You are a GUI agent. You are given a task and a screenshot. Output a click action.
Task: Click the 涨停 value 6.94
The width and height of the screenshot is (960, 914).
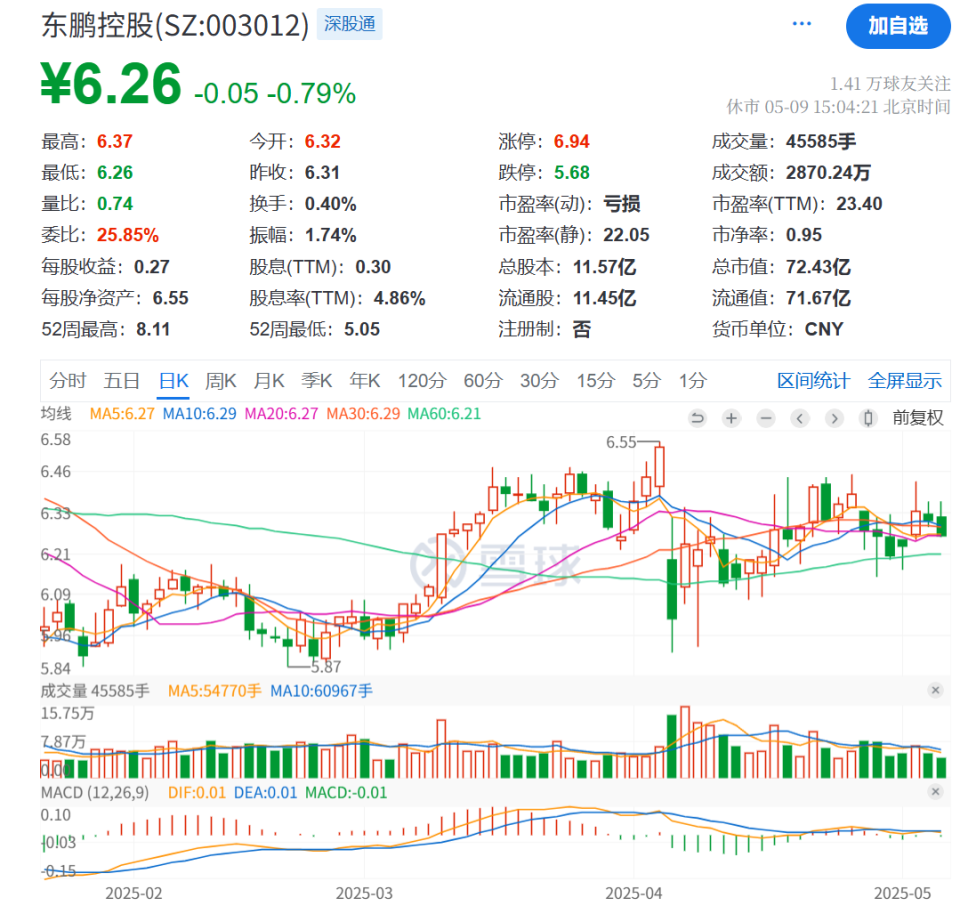coord(571,141)
